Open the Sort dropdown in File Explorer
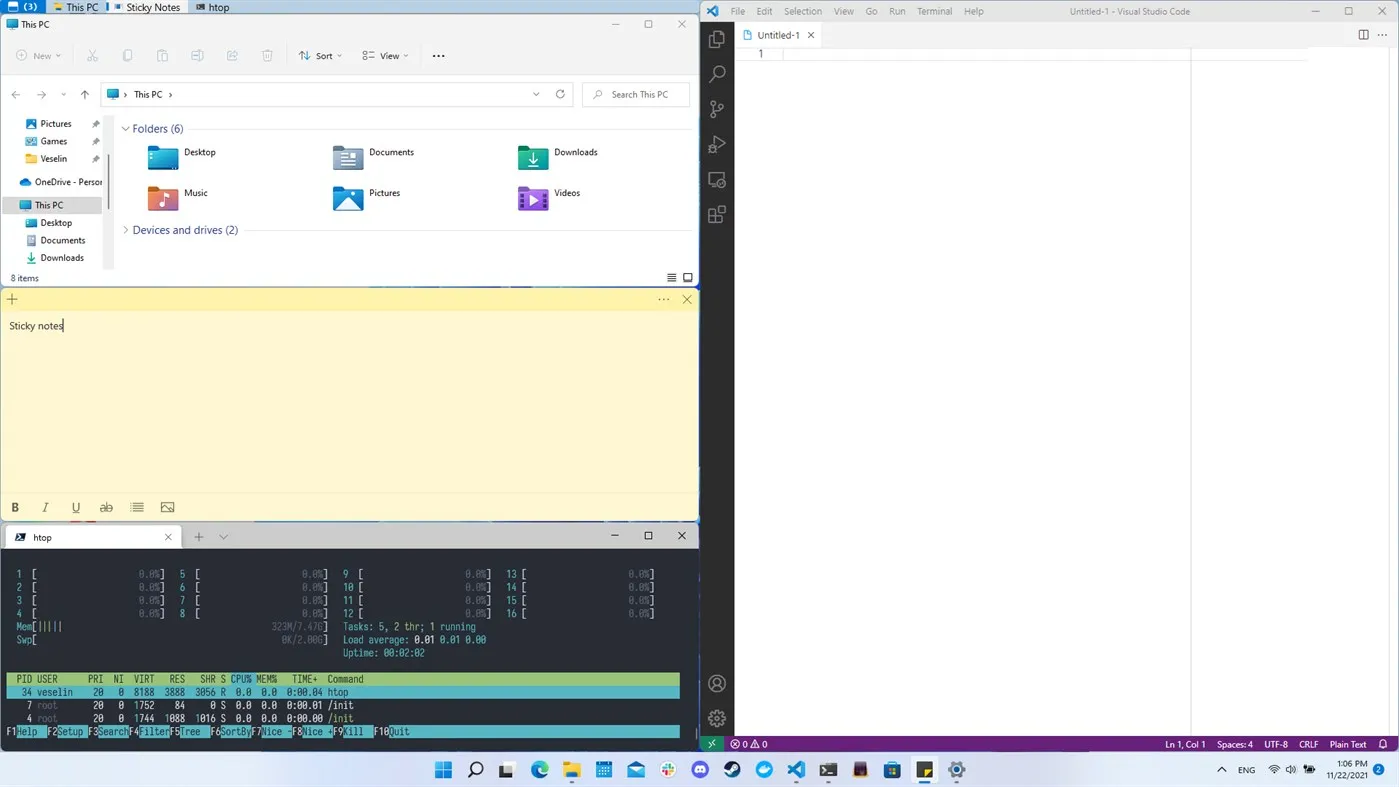This screenshot has width=1399, height=787. click(322, 55)
